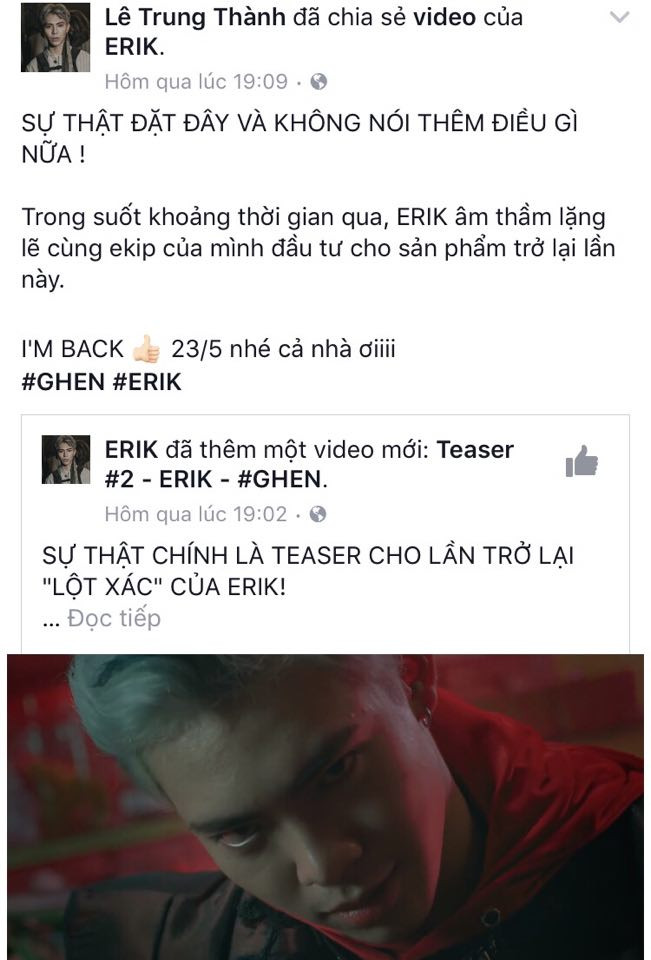Expand the post with Đọc tiếp

click(x=114, y=618)
